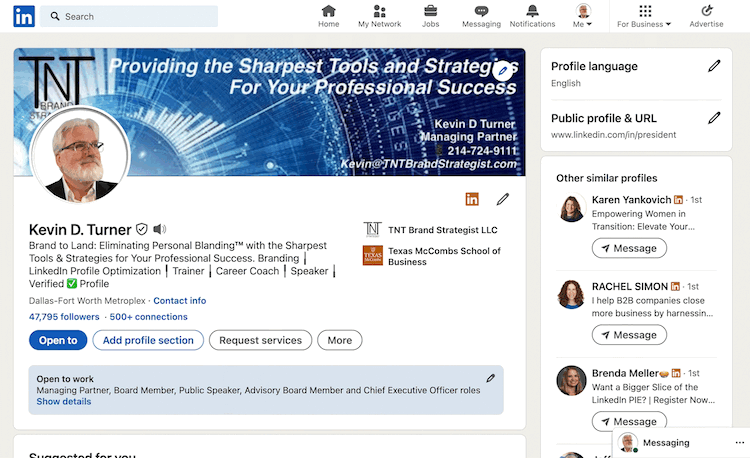Click Add profile section button
750x458 pixels.
tap(148, 340)
